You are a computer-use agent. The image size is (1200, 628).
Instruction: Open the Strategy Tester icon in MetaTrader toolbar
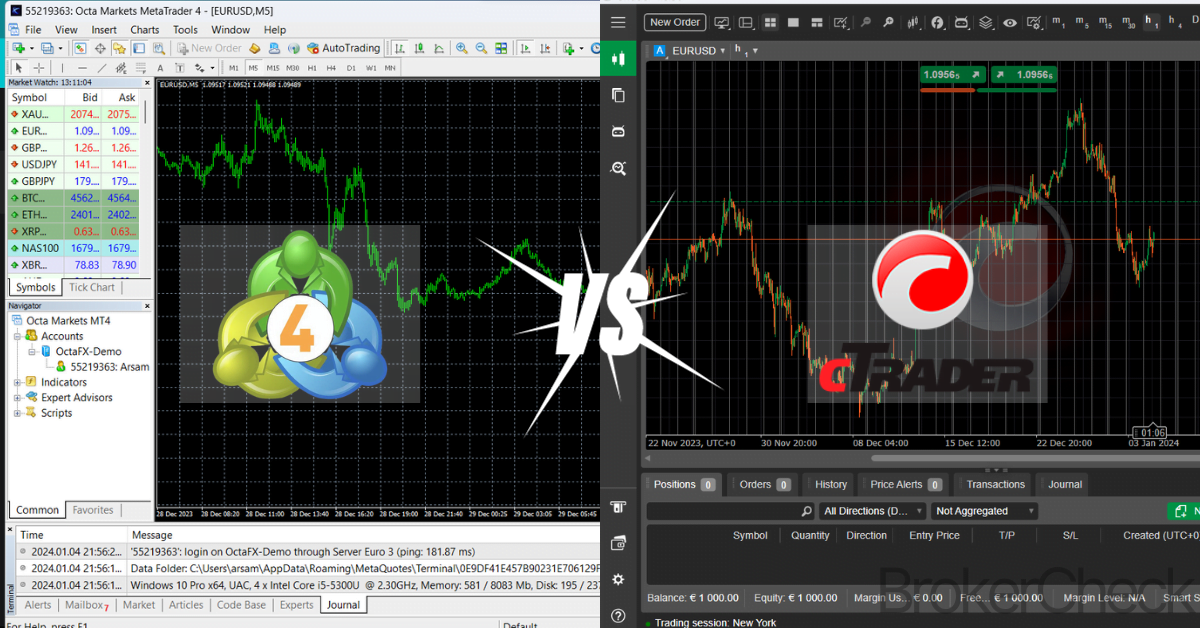point(159,48)
